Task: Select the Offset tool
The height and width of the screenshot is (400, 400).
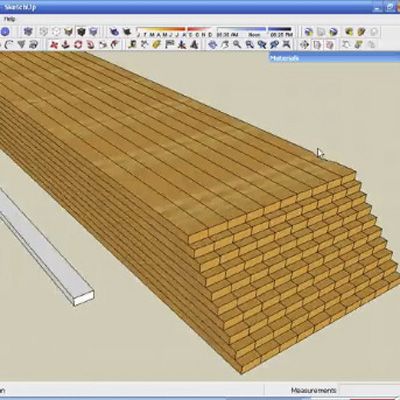Action: (x=115, y=44)
